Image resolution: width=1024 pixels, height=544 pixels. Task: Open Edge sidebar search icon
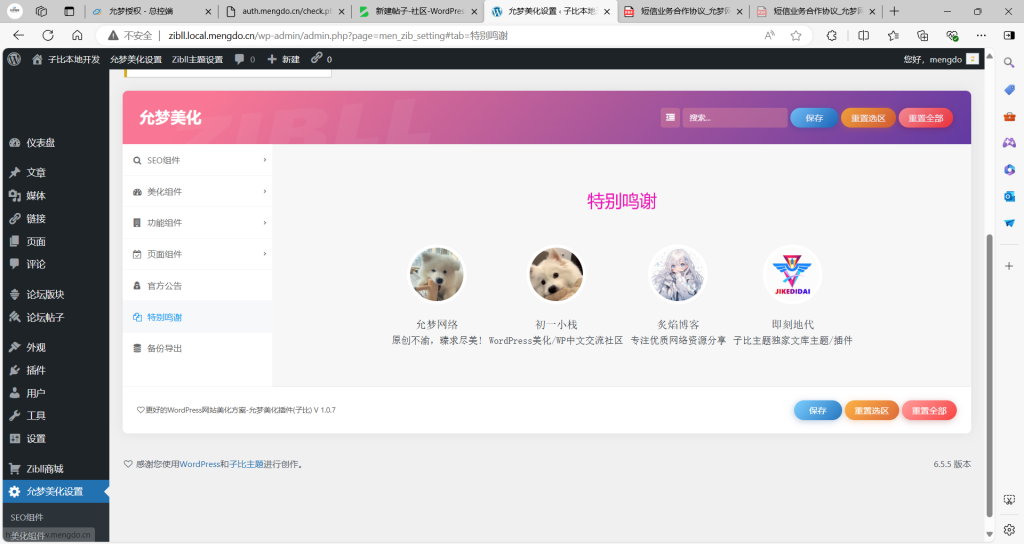(1009, 62)
